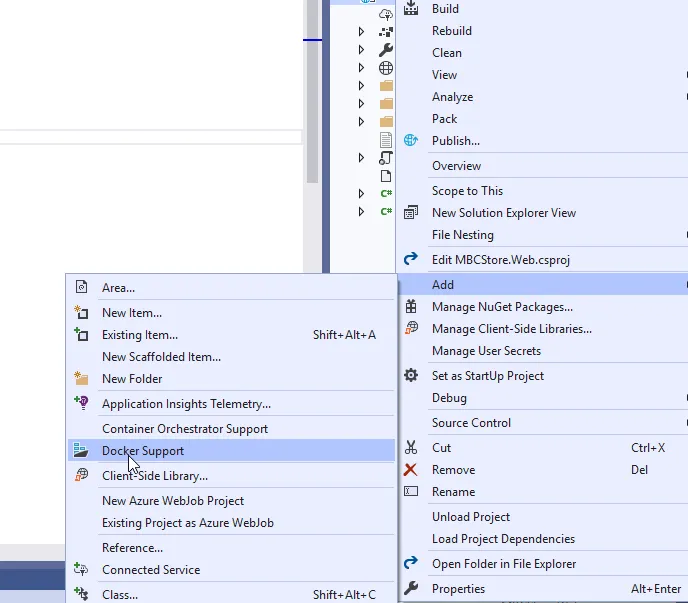Viewport: 688px width, 603px height.
Task: Click the Manage NuGet Packages icon
Action: (x=411, y=306)
